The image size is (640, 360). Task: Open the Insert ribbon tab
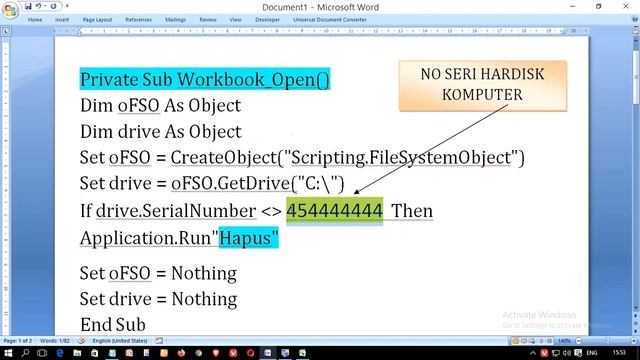[x=62, y=20]
